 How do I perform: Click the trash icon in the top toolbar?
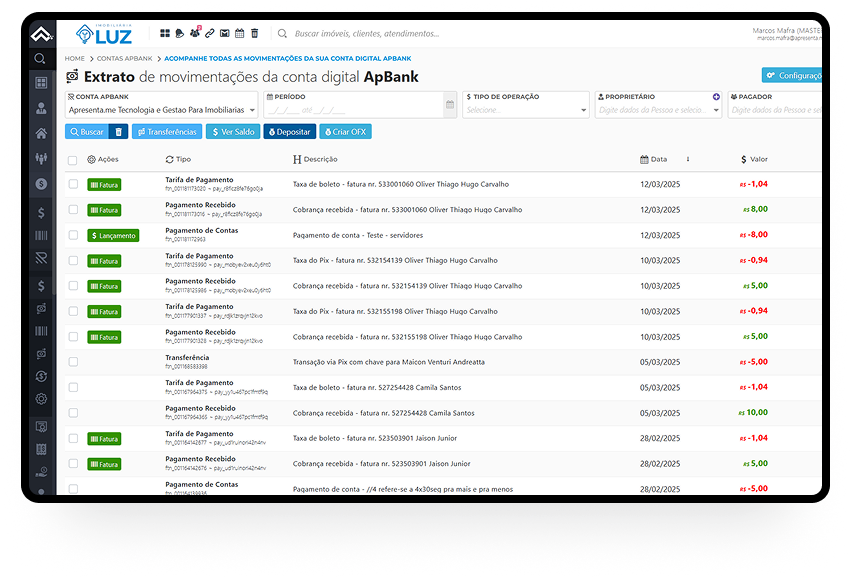point(255,33)
